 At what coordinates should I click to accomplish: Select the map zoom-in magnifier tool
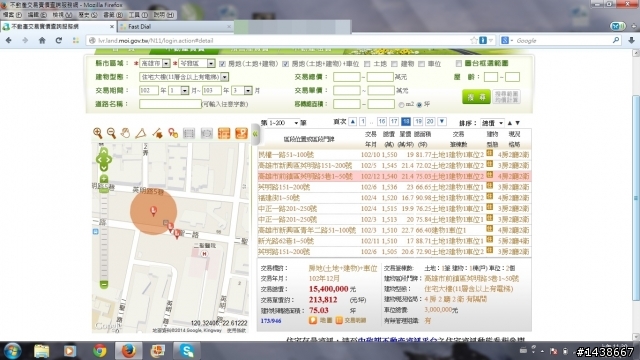pyautogui.click(x=98, y=133)
